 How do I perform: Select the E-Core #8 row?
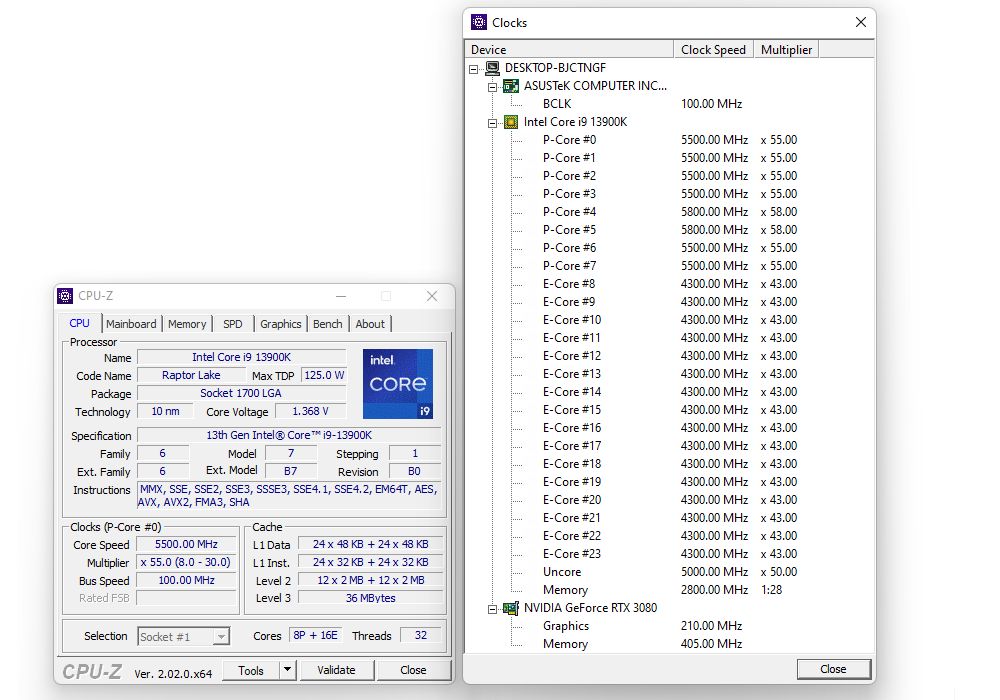[x=670, y=284]
